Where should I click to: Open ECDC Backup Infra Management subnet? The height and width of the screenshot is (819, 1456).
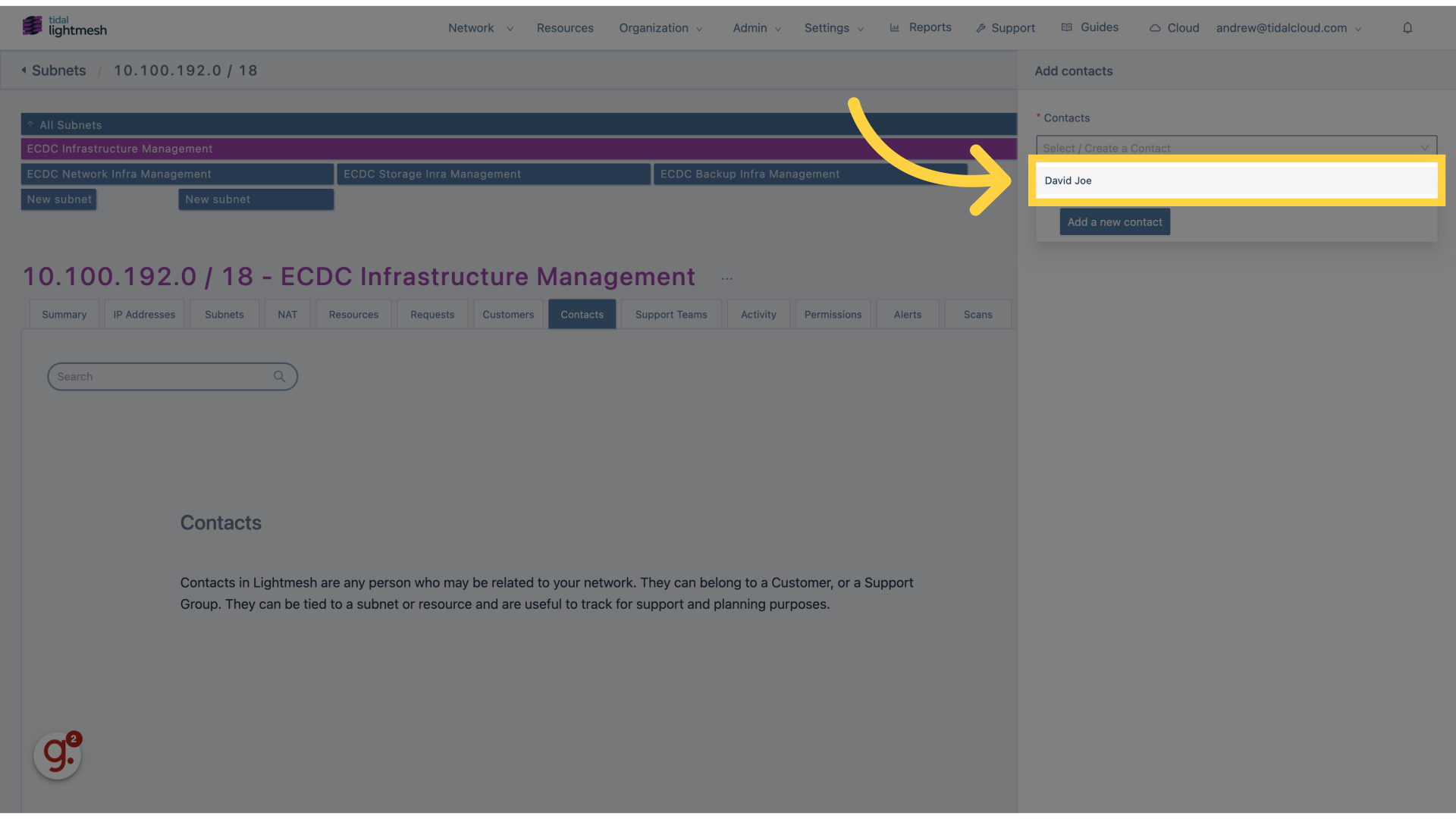click(811, 174)
